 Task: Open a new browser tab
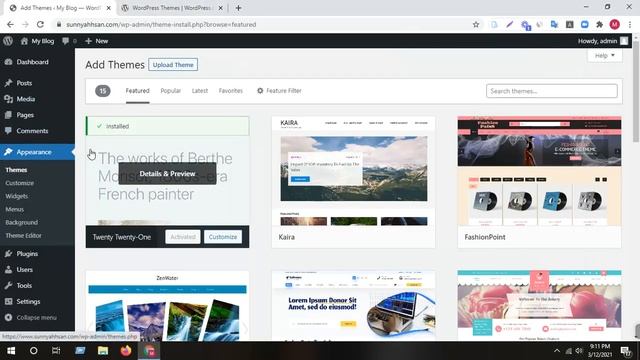coord(238,8)
